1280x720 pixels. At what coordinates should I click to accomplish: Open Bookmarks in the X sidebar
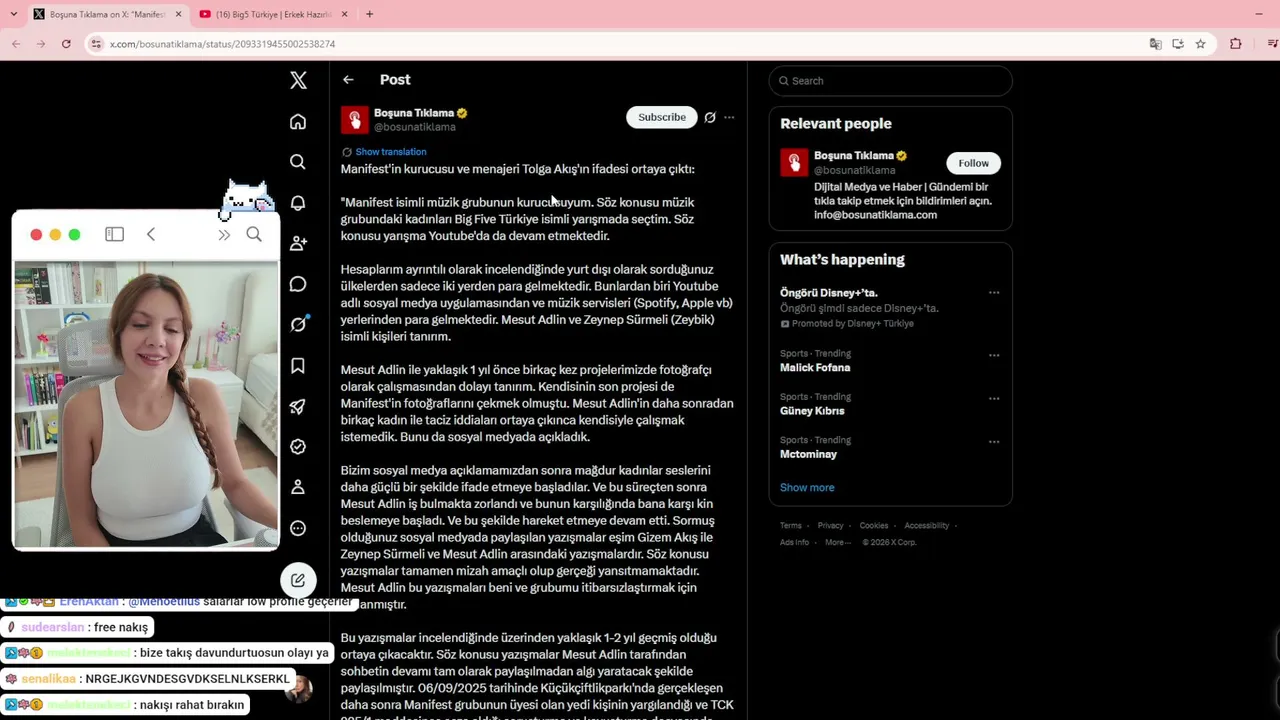(x=298, y=366)
